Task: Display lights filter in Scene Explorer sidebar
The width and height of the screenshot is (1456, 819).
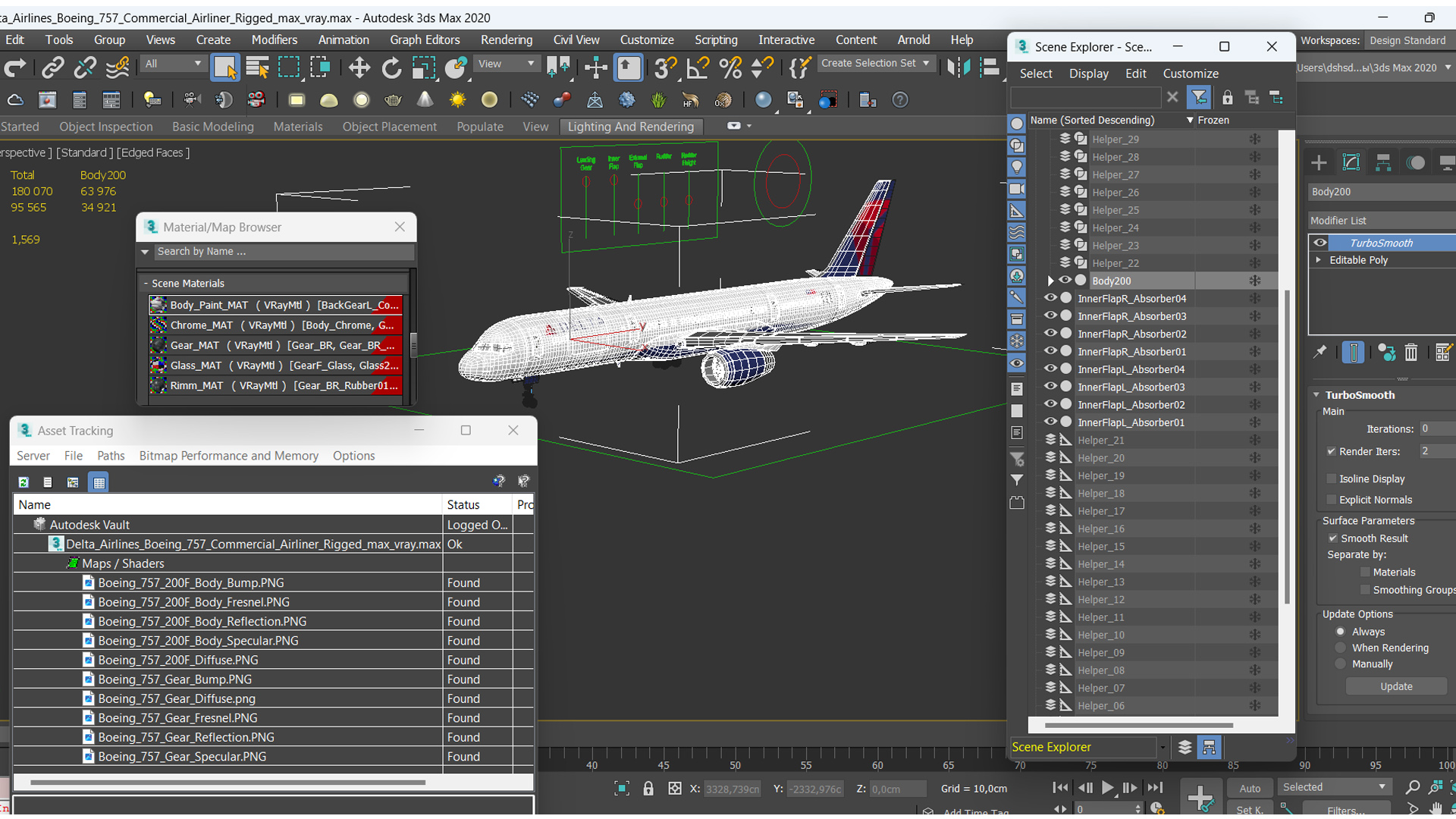Action: [1017, 167]
